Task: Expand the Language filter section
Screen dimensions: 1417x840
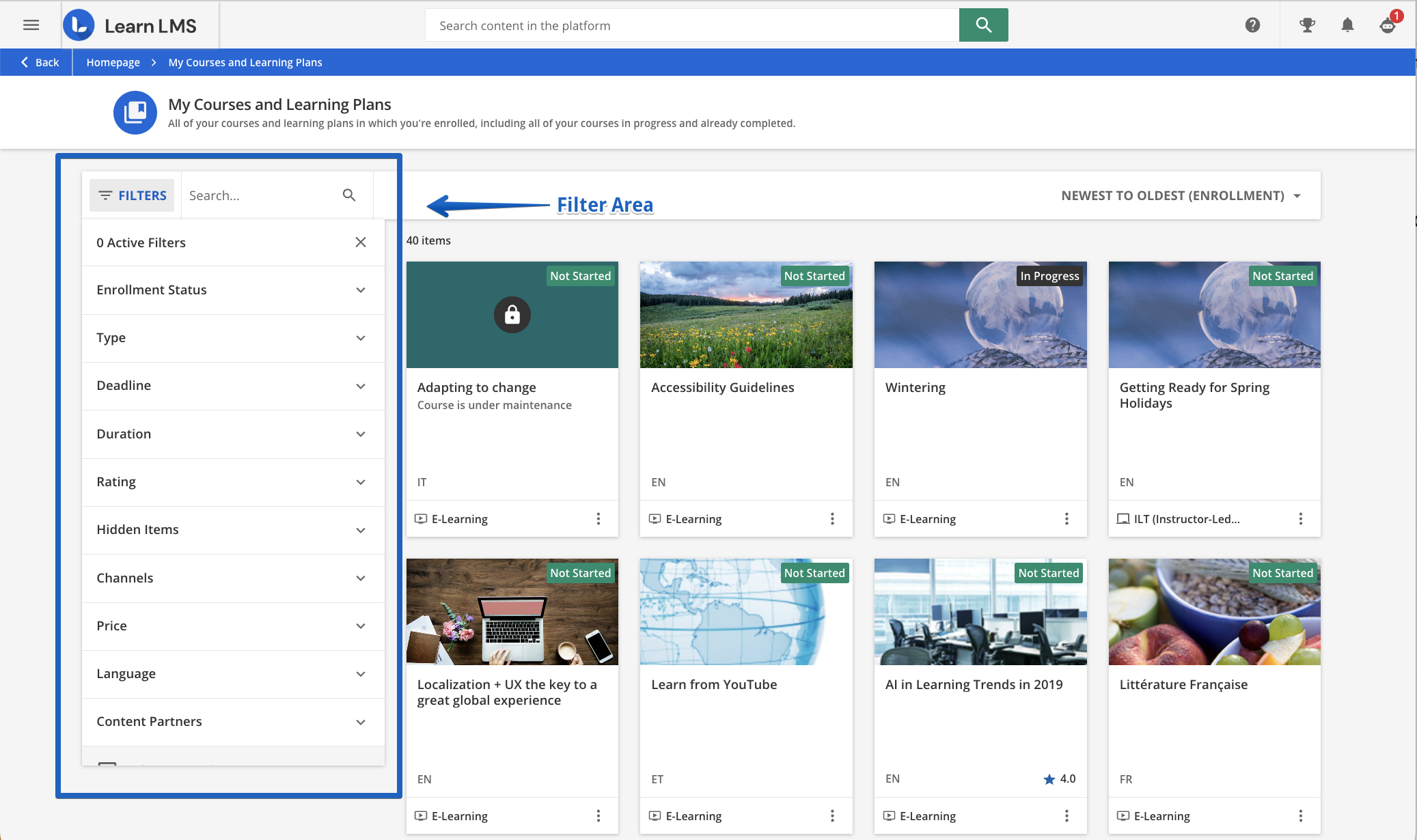Action: point(232,674)
